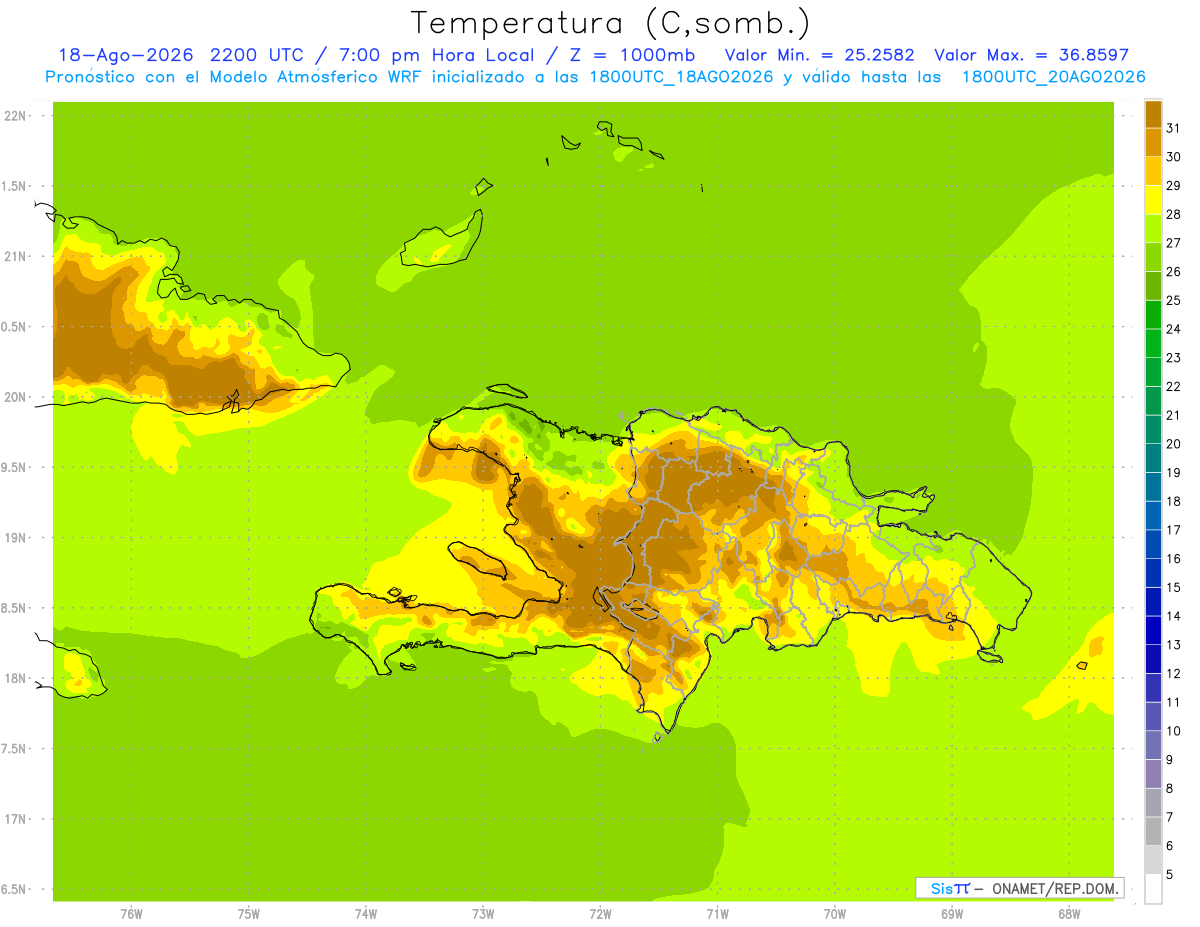The image size is (1200, 927).
Task: Click the legend value '12'
Action: pyautogui.click(x=1173, y=673)
